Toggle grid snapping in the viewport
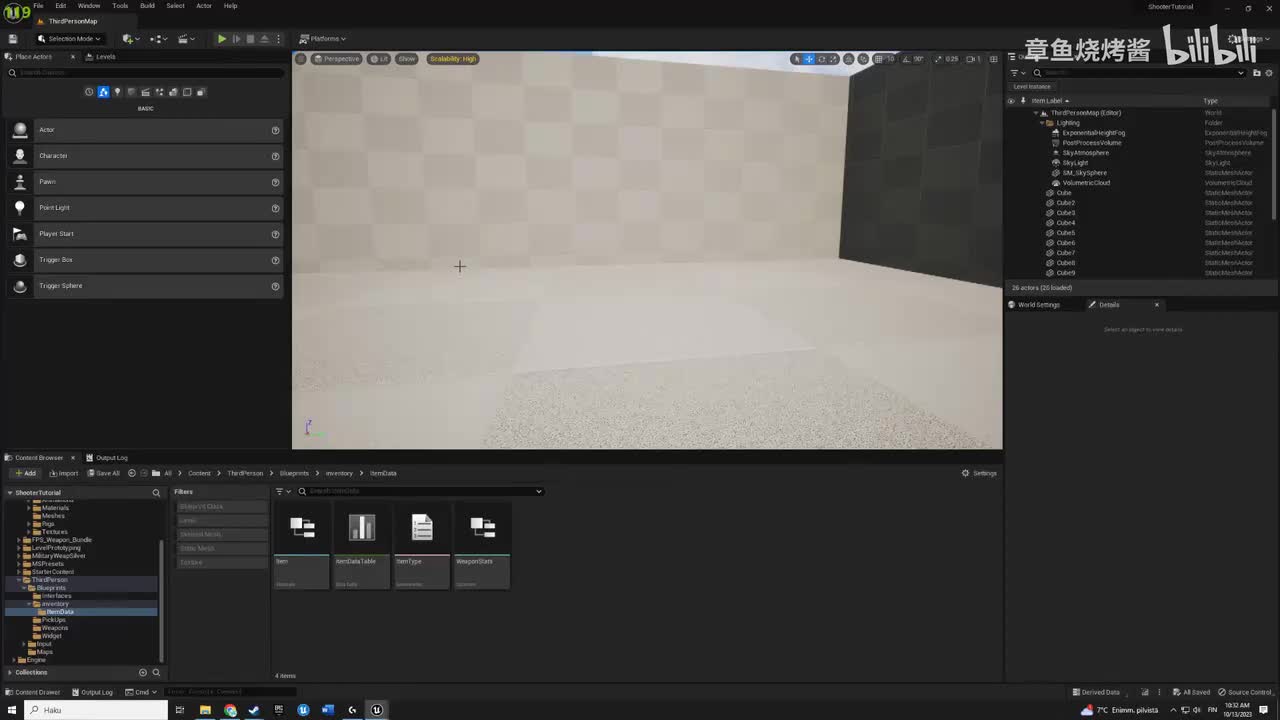 pos(877,59)
